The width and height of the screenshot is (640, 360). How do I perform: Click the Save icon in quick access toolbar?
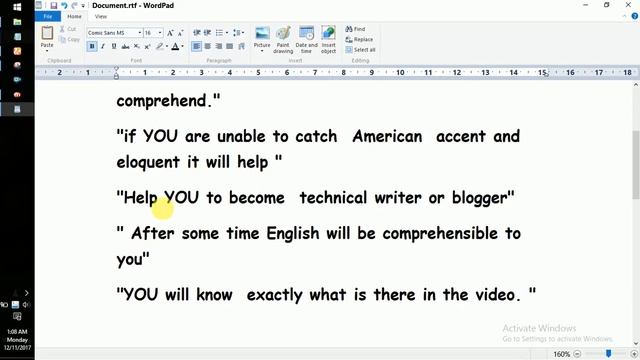53,6
